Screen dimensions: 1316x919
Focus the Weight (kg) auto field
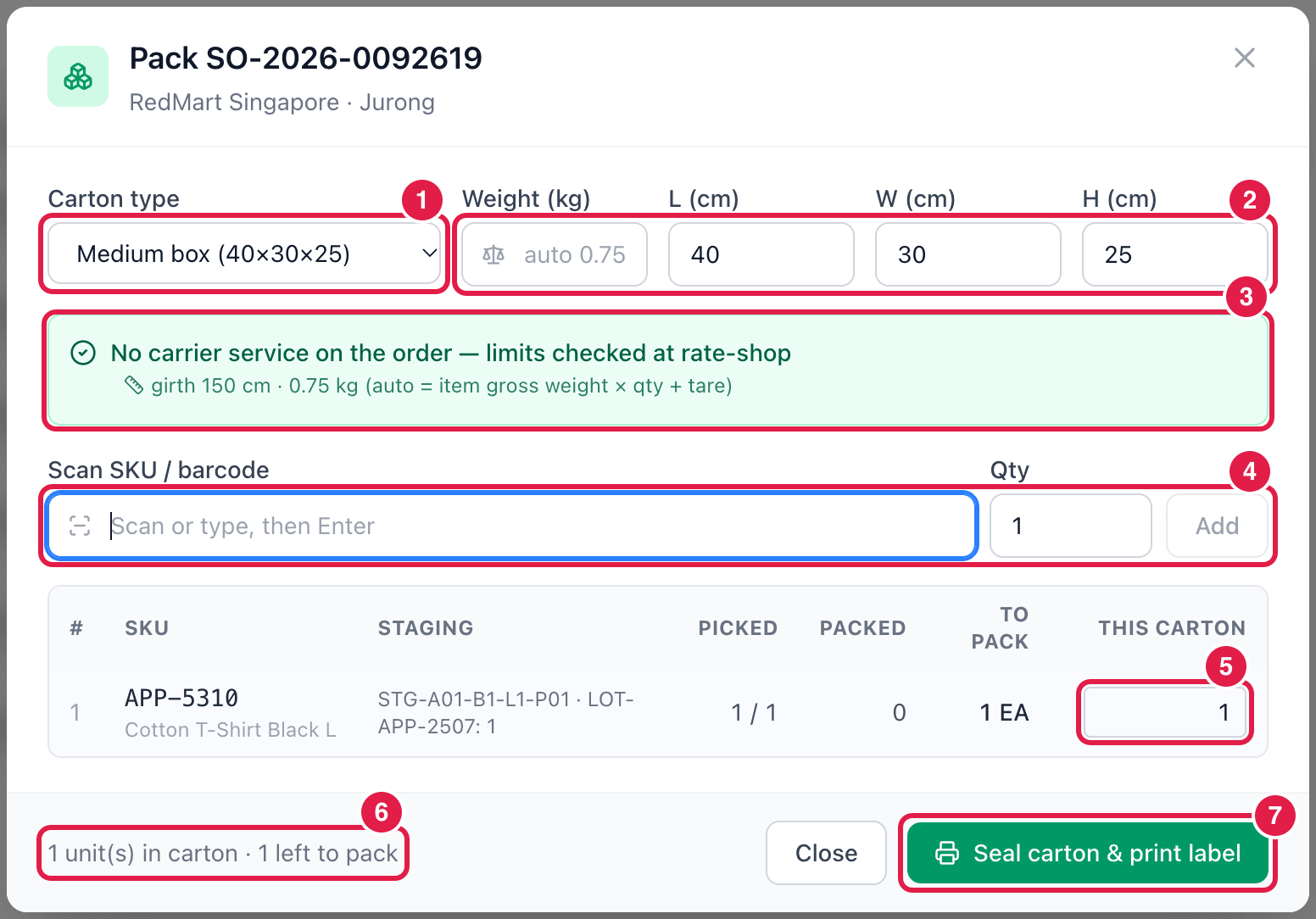click(x=555, y=254)
